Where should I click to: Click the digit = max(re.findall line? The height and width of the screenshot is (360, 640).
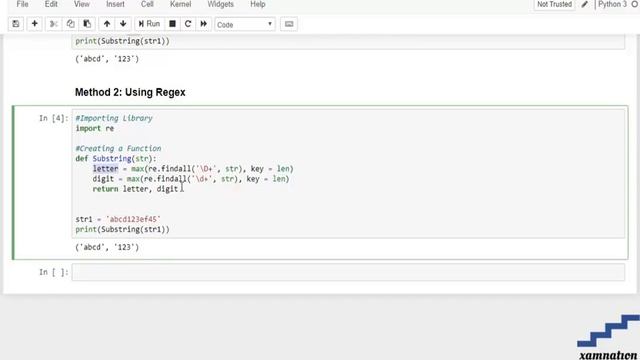(x=191, y=179)
